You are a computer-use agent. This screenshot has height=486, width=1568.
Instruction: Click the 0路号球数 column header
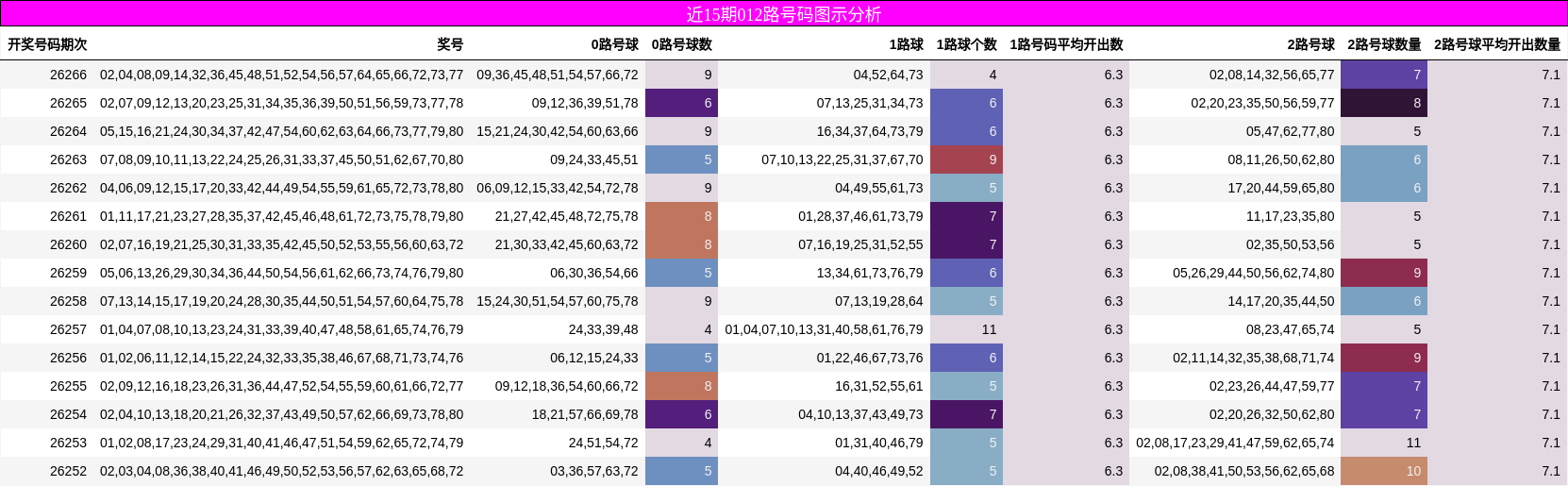pos(682,44)
